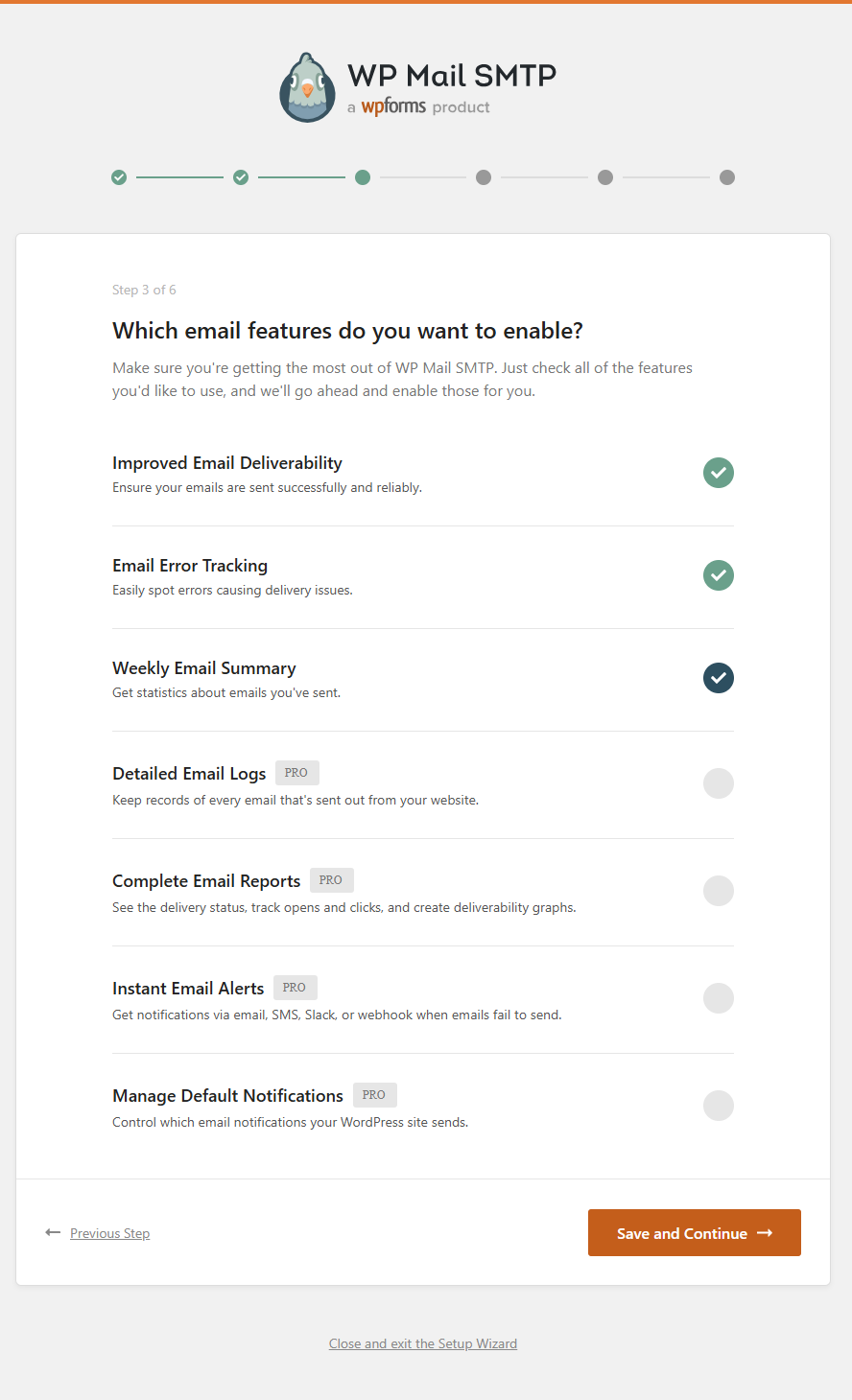
Task: Click the step 5 progress dot
Action: (x=605, y=177)
